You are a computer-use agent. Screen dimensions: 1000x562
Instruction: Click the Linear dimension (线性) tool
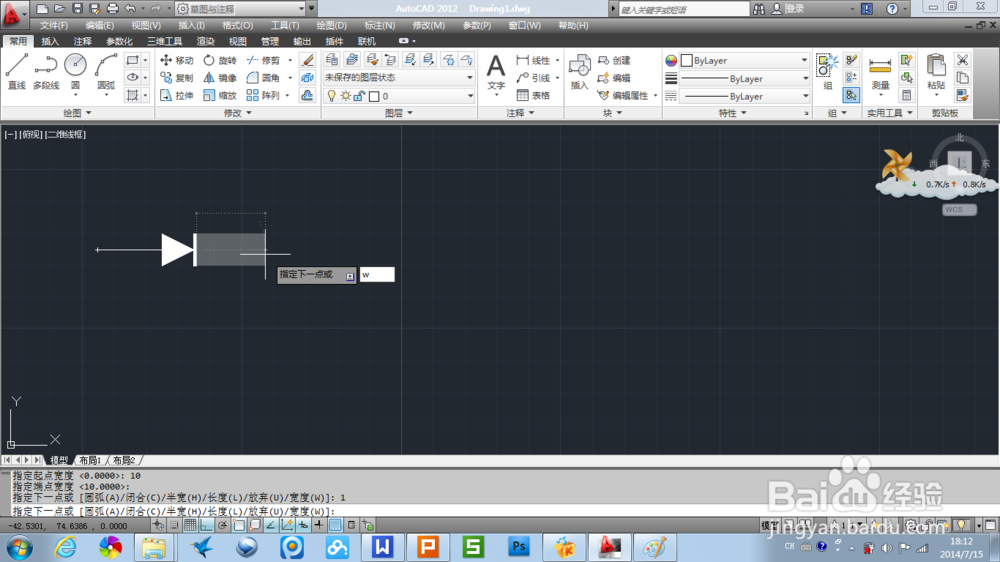coord(534,60)
